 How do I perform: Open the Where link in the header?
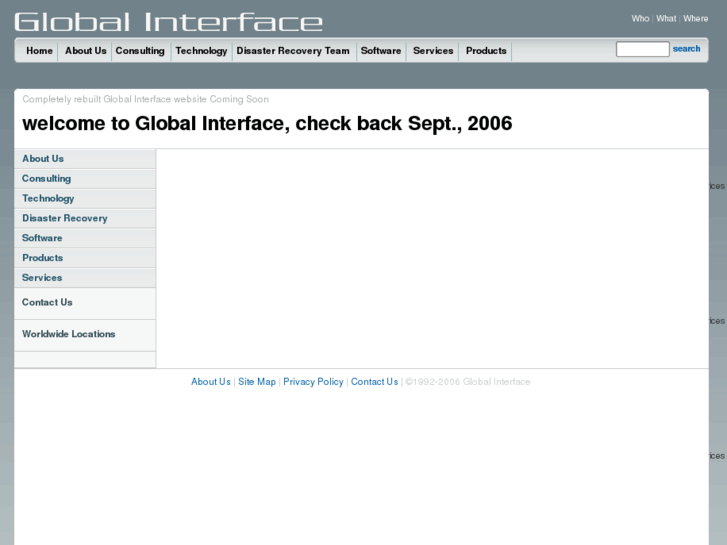[695, 19]
